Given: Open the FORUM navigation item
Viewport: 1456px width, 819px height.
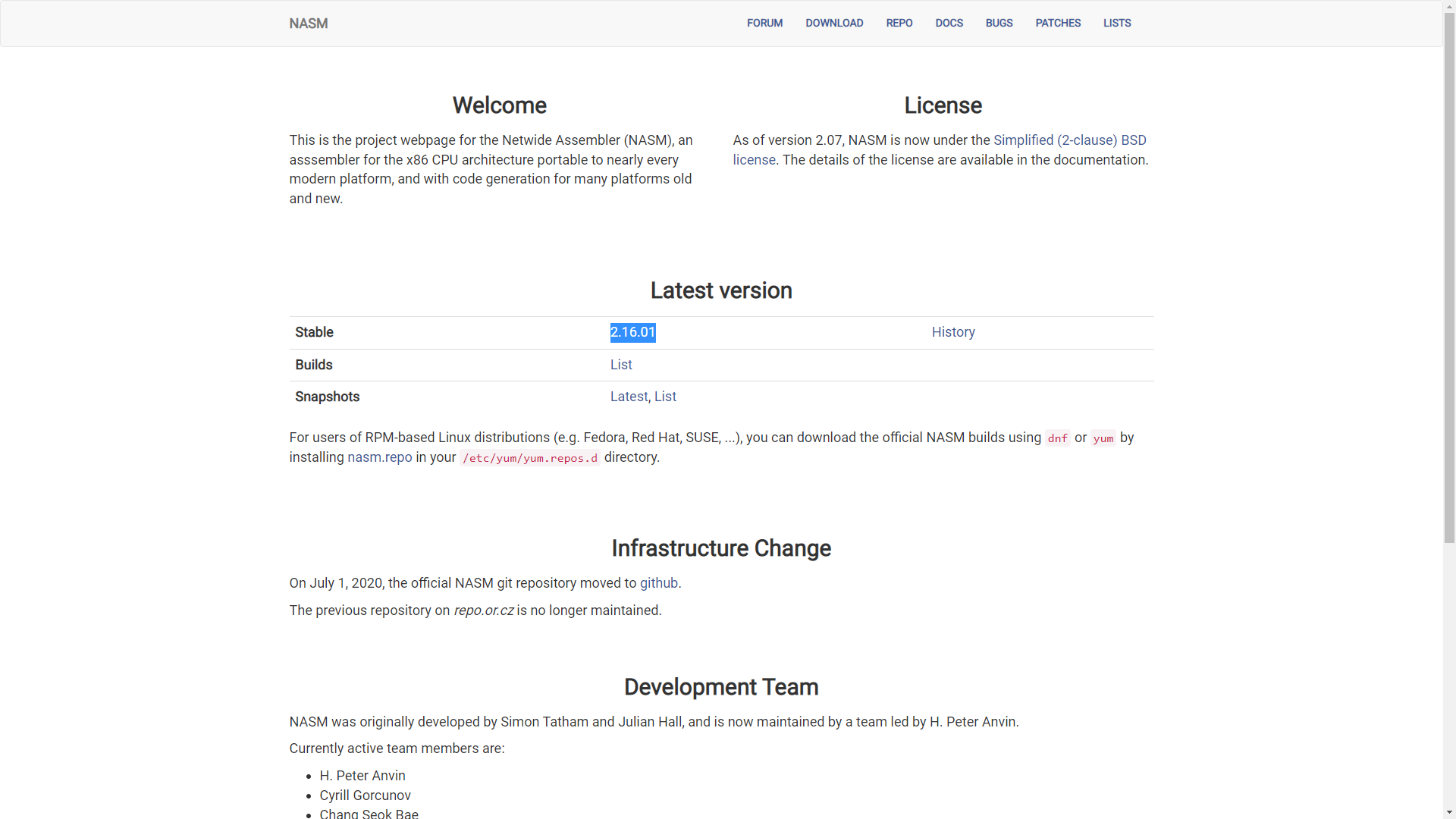Looking at the screenshot, I should pos(764,24).
